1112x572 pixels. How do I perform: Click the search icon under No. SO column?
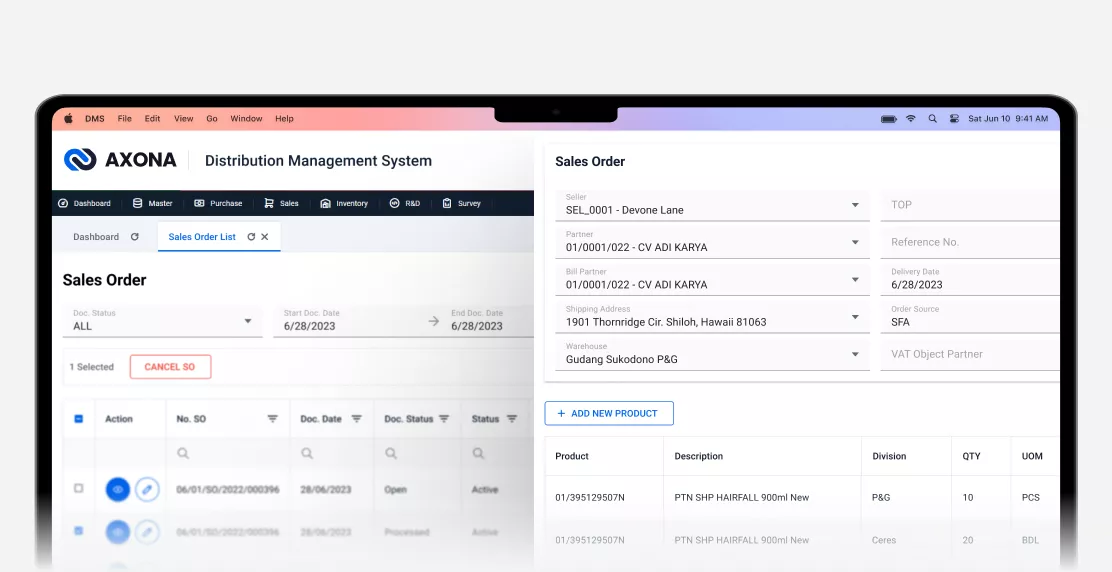coord(183,453)
